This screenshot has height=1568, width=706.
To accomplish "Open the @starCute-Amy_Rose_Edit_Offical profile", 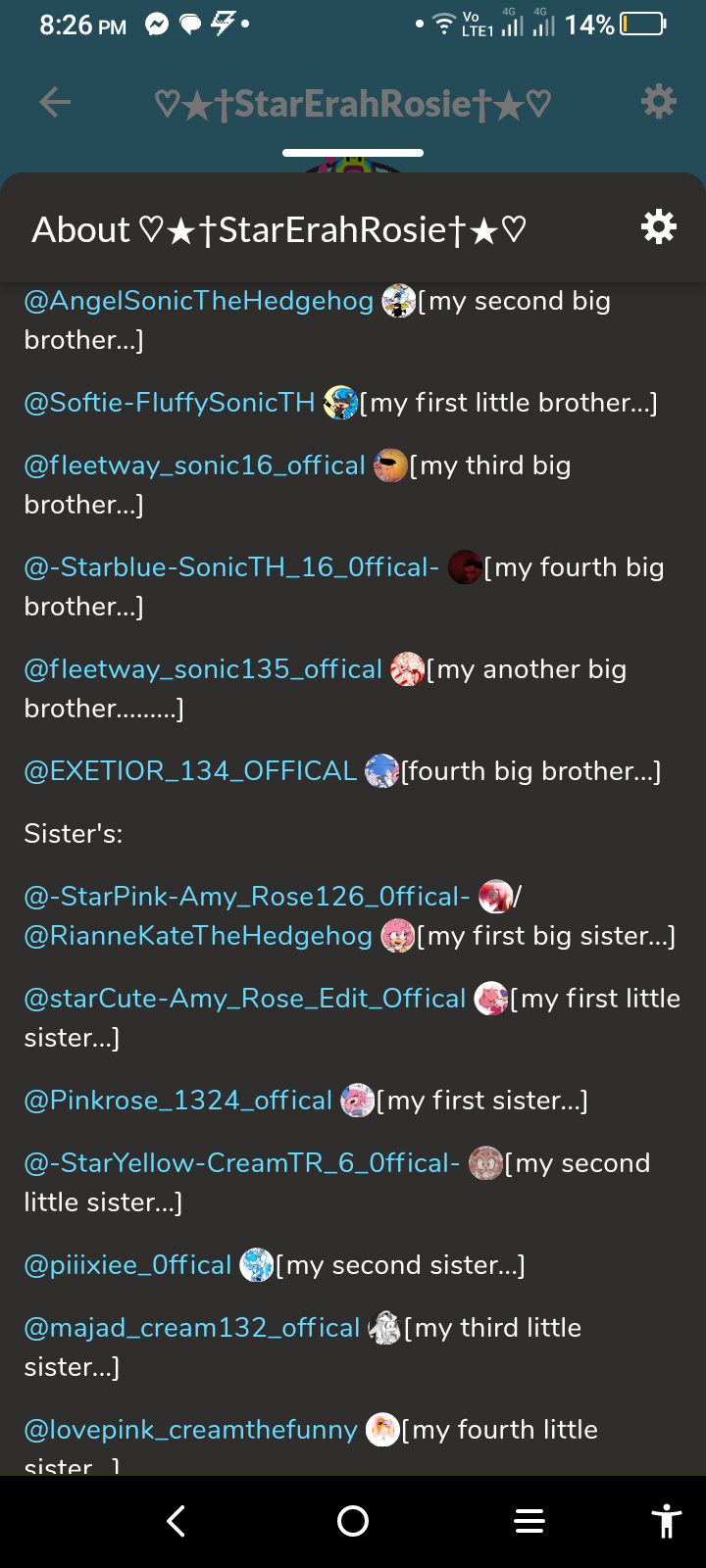I will coord(245,999).
